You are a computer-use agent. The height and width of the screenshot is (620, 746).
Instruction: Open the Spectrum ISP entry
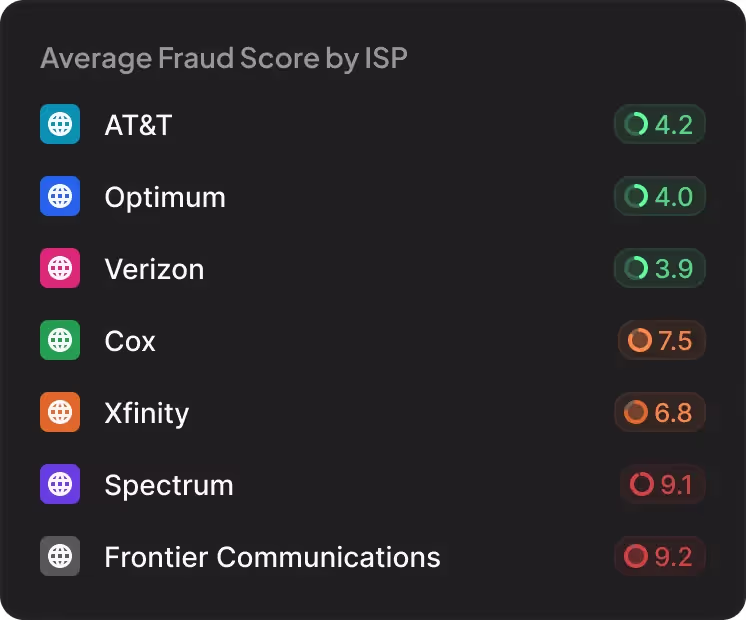click(169, 485)
